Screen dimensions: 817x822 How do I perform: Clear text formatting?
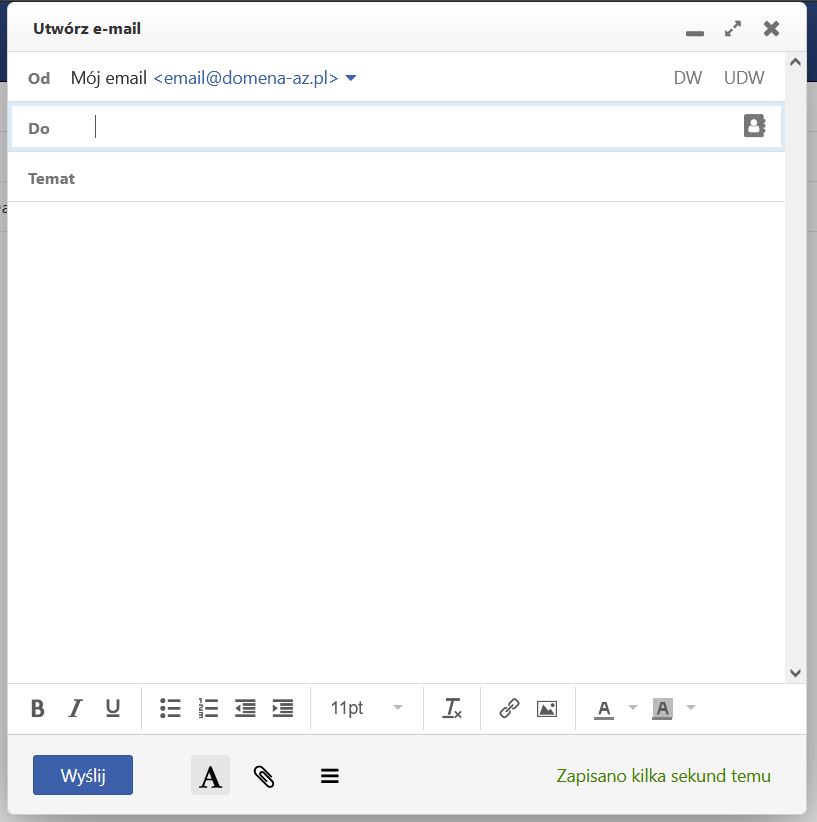point(452,708)
